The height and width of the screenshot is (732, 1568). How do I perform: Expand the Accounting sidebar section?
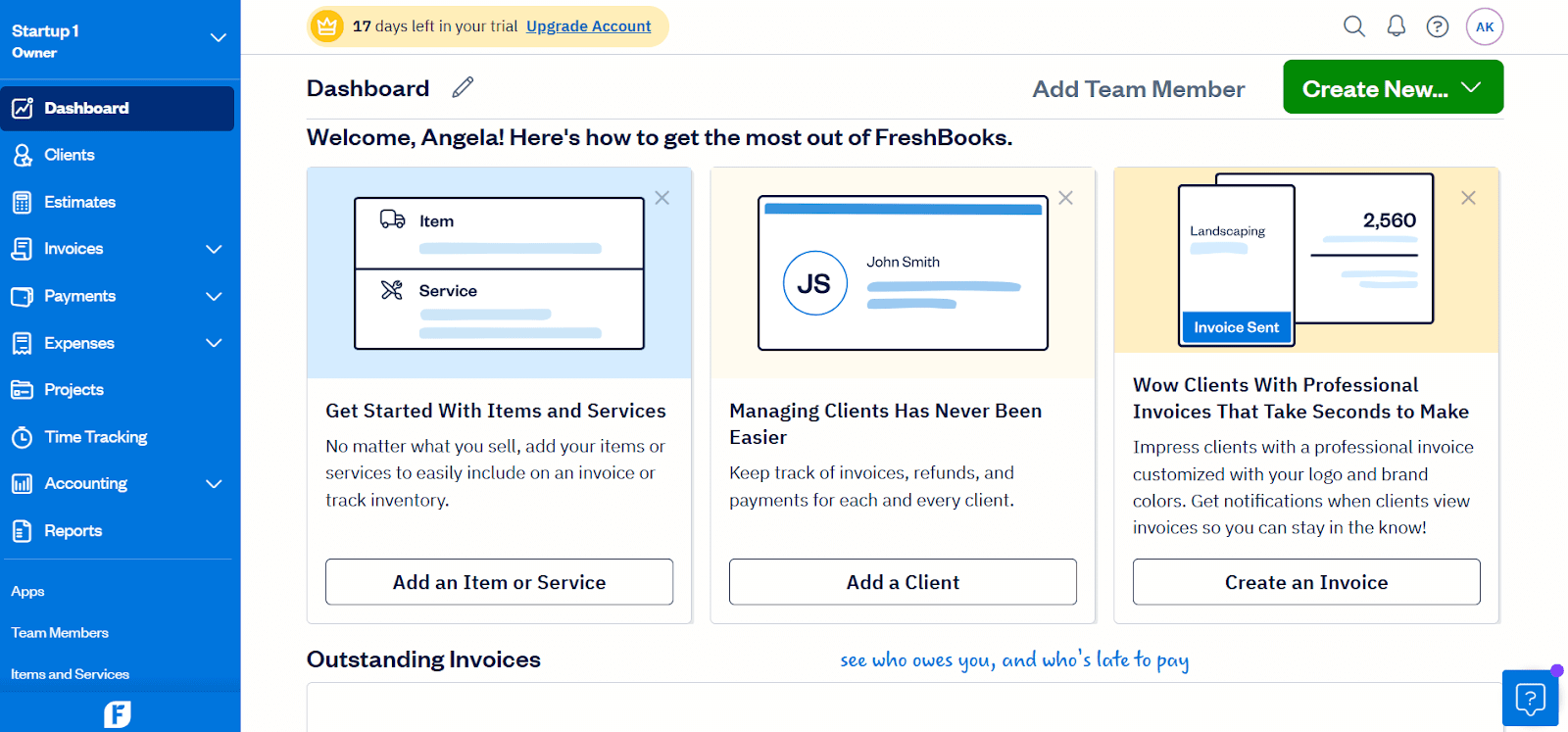tap(214, 484)
